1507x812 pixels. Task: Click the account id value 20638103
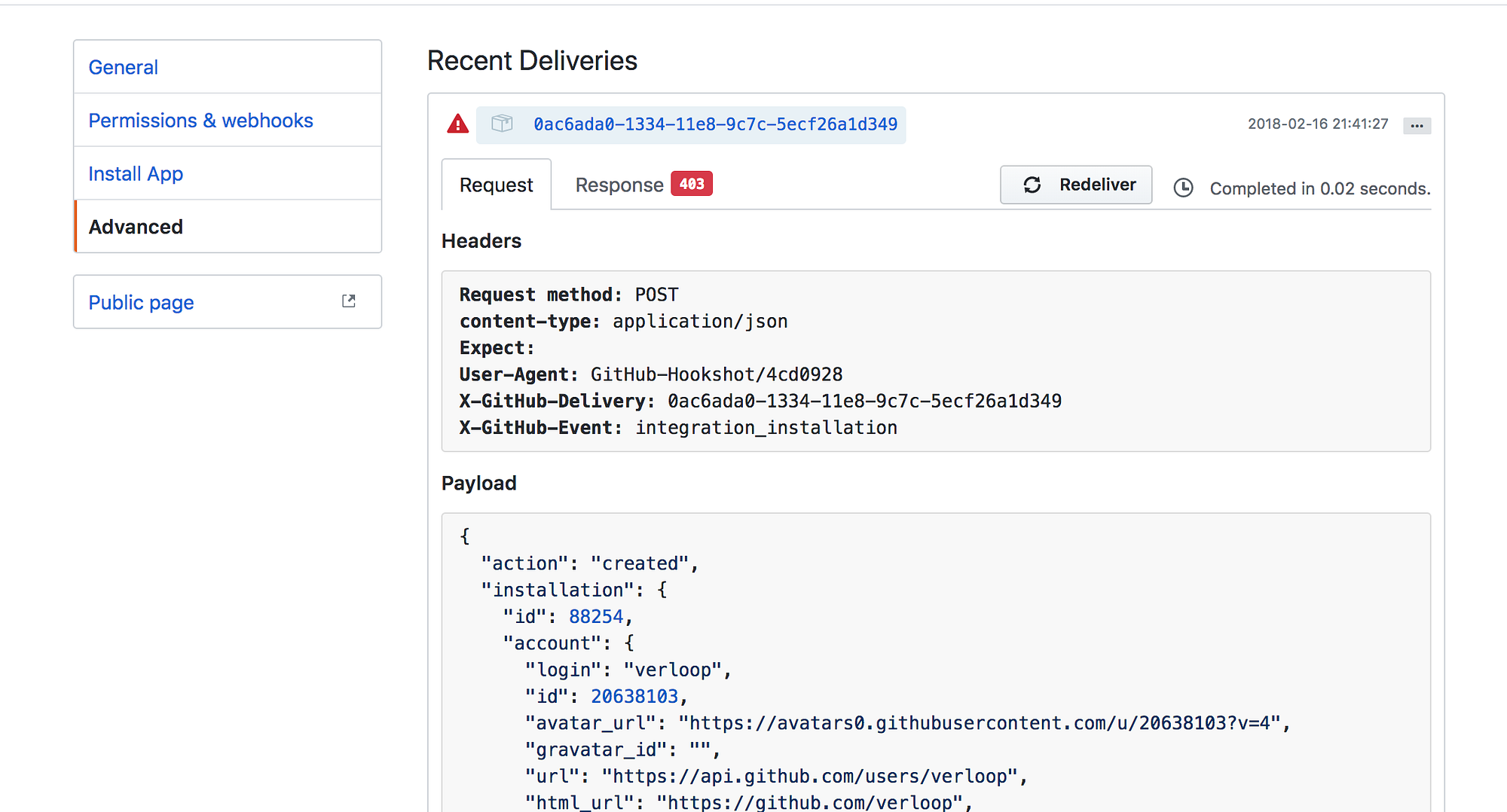pos(634,697)
